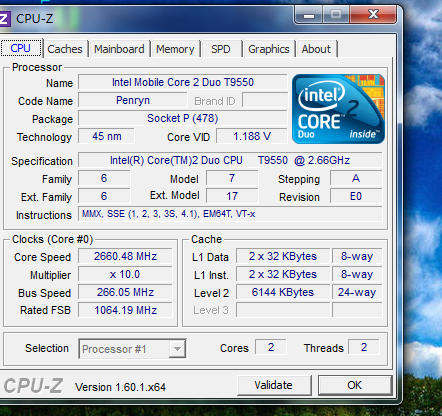This screenshot has width=442, height=416.
Task: Click the processor Name field
Action: pos(183,82)
